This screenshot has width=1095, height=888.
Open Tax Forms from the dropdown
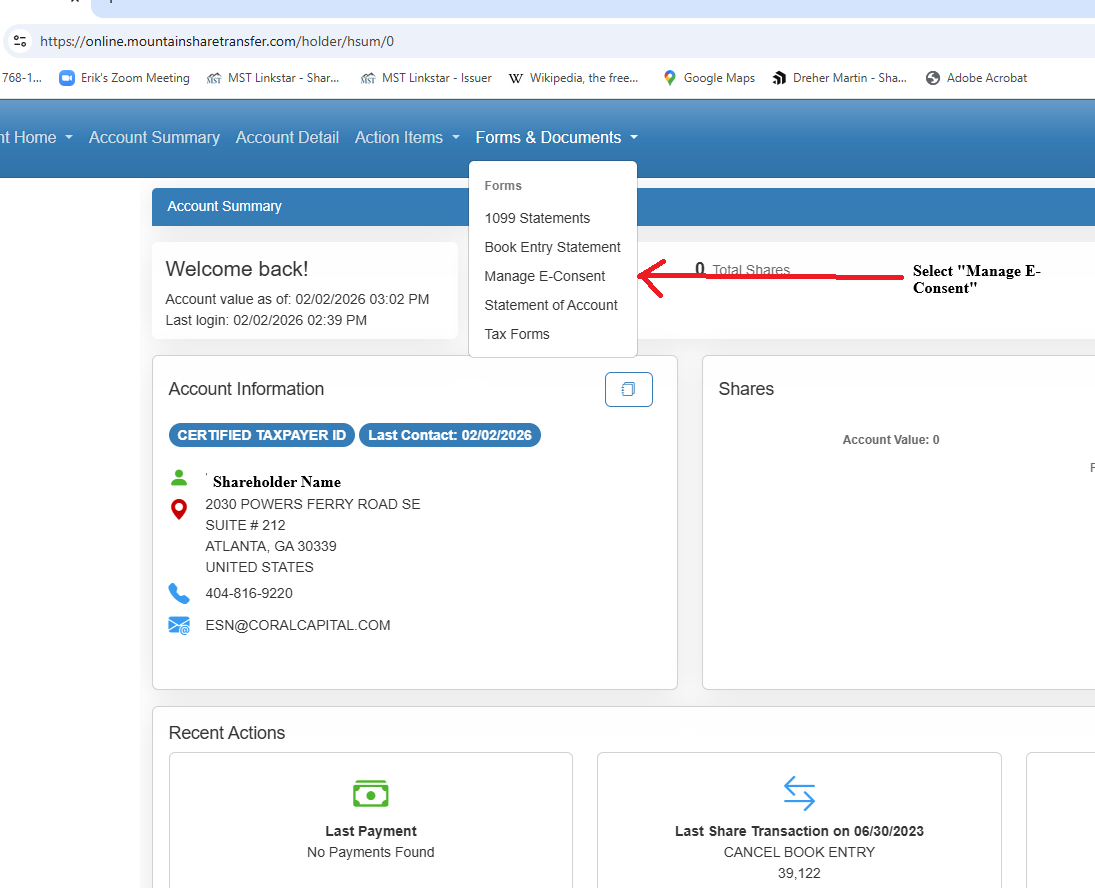tap(517, 334)
